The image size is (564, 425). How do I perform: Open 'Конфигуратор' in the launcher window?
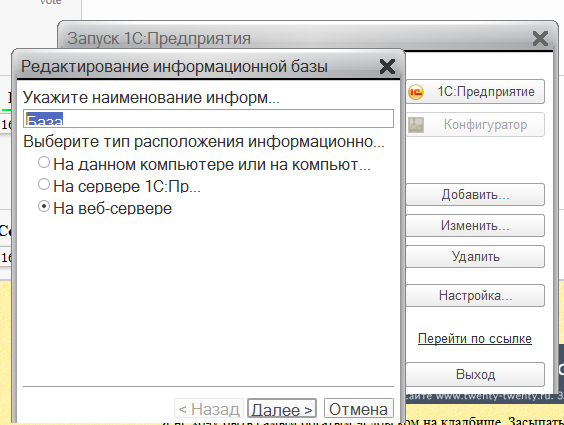point(475,124)
